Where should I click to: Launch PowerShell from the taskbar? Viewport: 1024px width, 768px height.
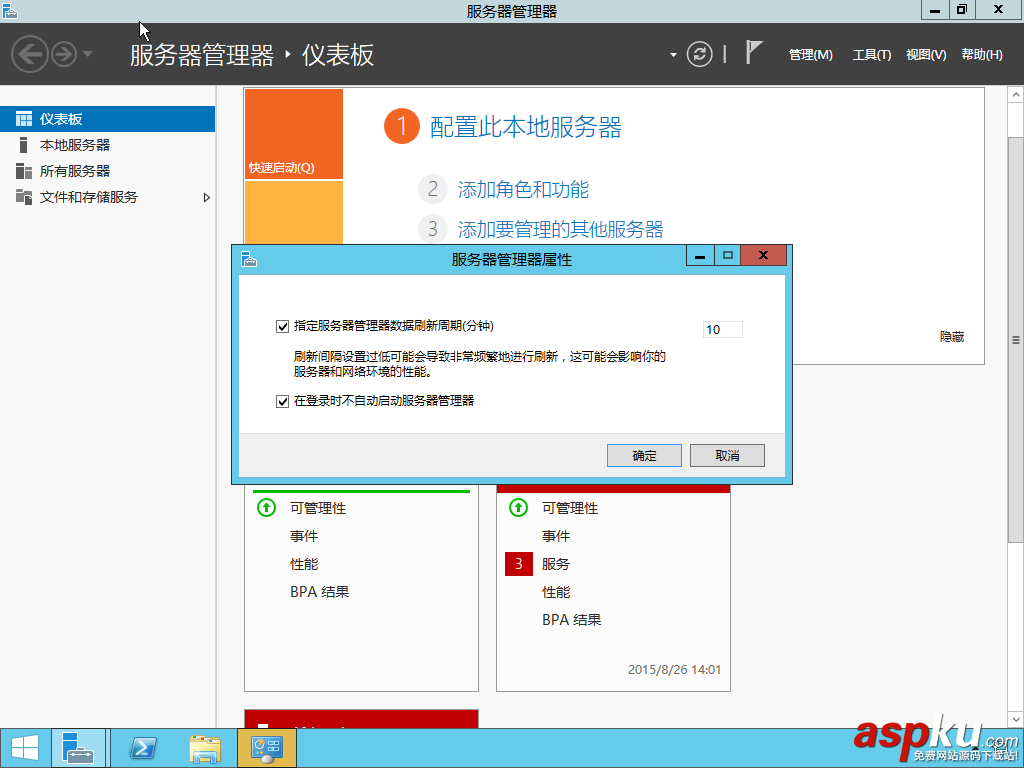(x=144, y=748)
